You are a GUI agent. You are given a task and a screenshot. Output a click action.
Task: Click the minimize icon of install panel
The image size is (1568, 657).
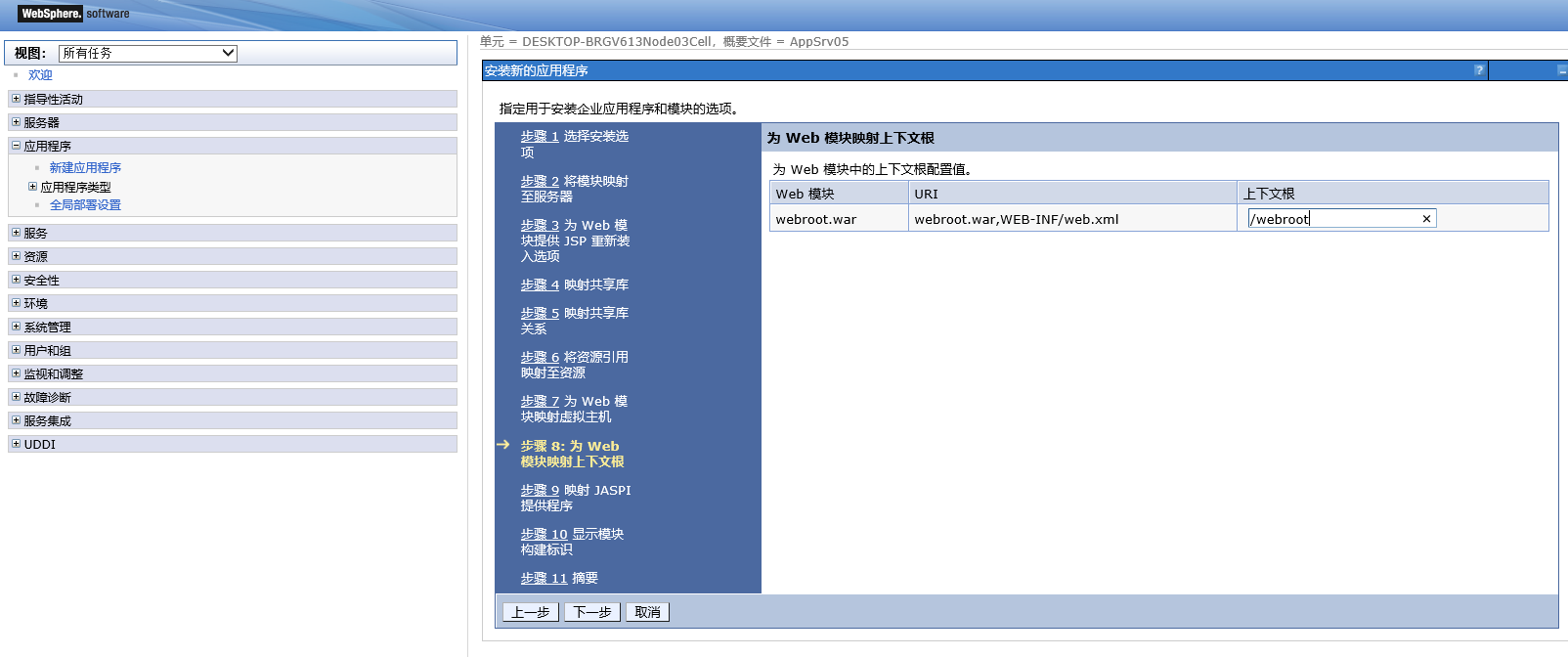(x=1562, y=70)
